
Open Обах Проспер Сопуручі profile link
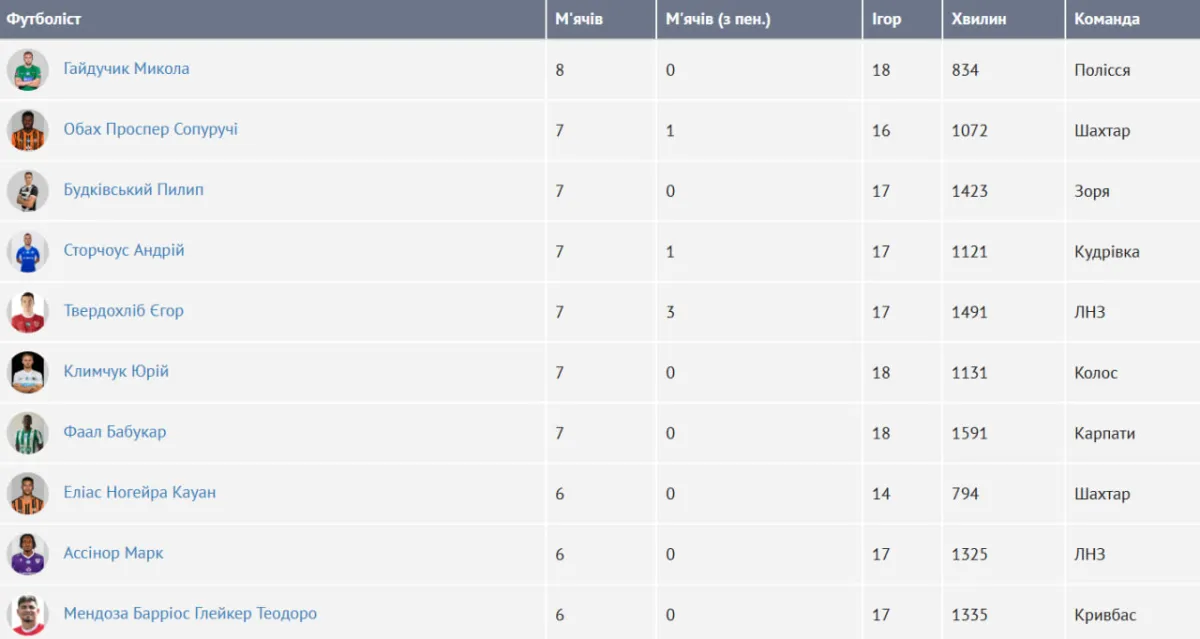150,129
